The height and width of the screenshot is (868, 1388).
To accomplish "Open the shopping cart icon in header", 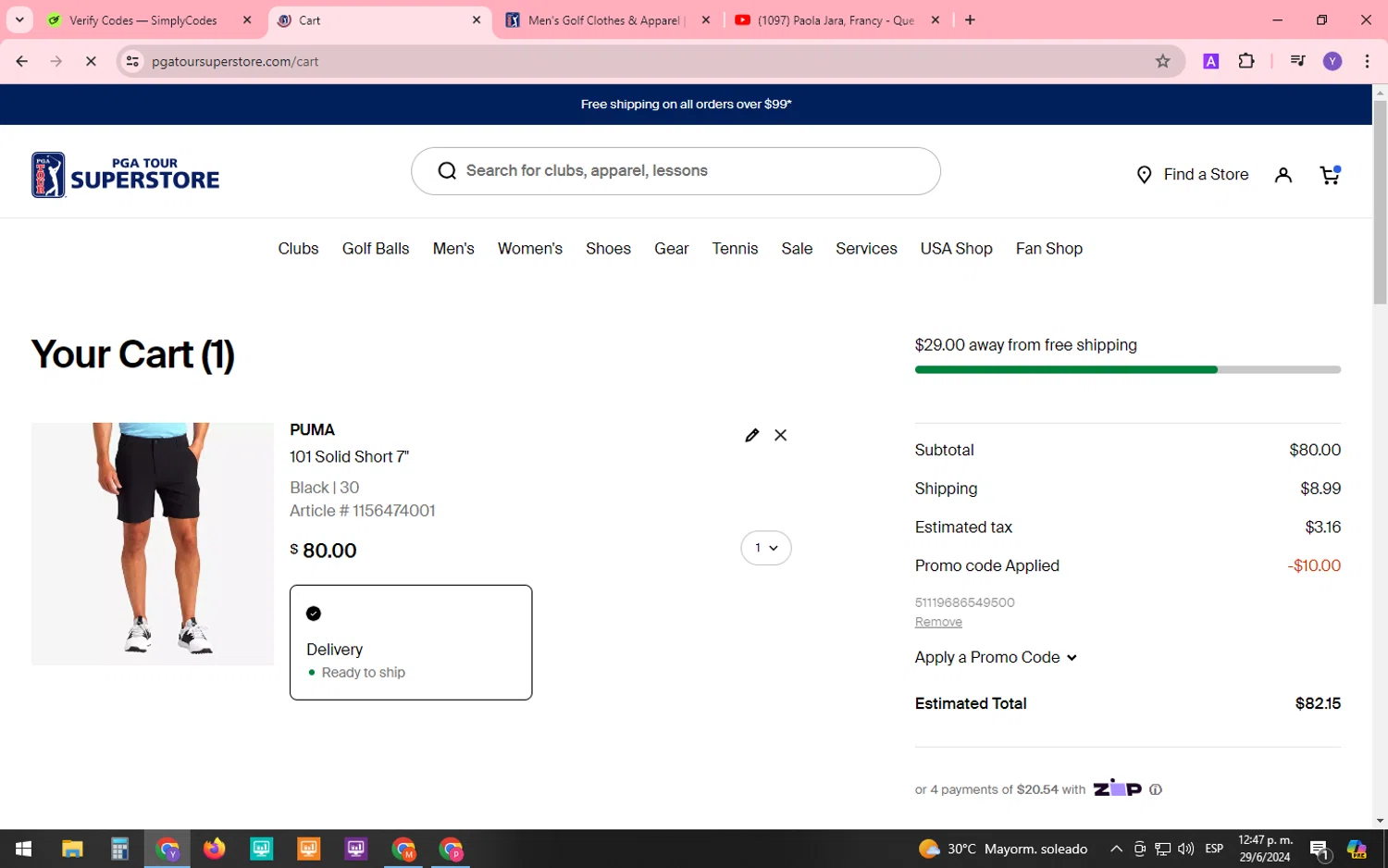I will pyautogui.click(x=1330, y=175).
